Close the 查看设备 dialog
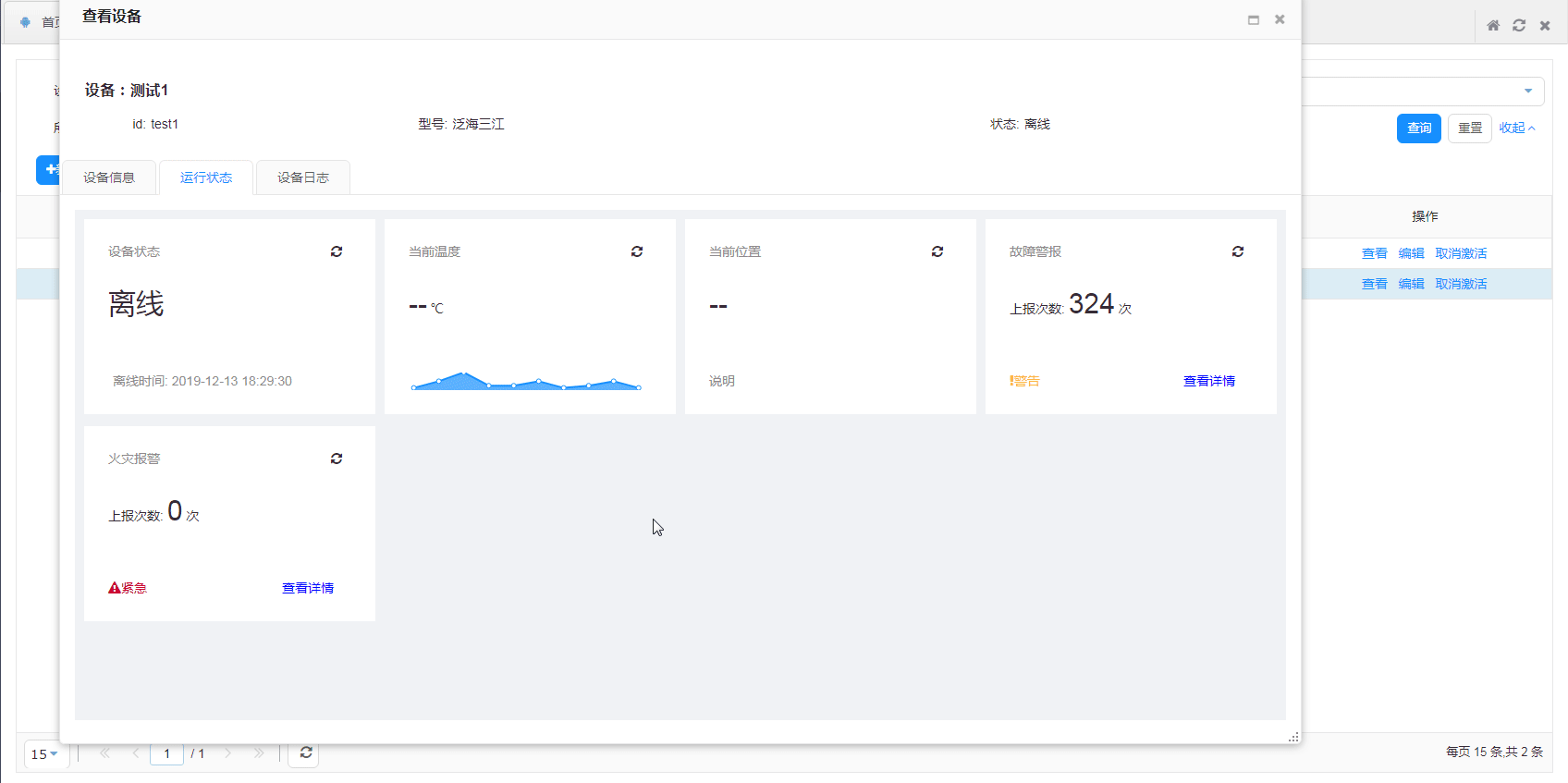The width and height of the screenshot is (1568, 783). [x=1280, y=19]
